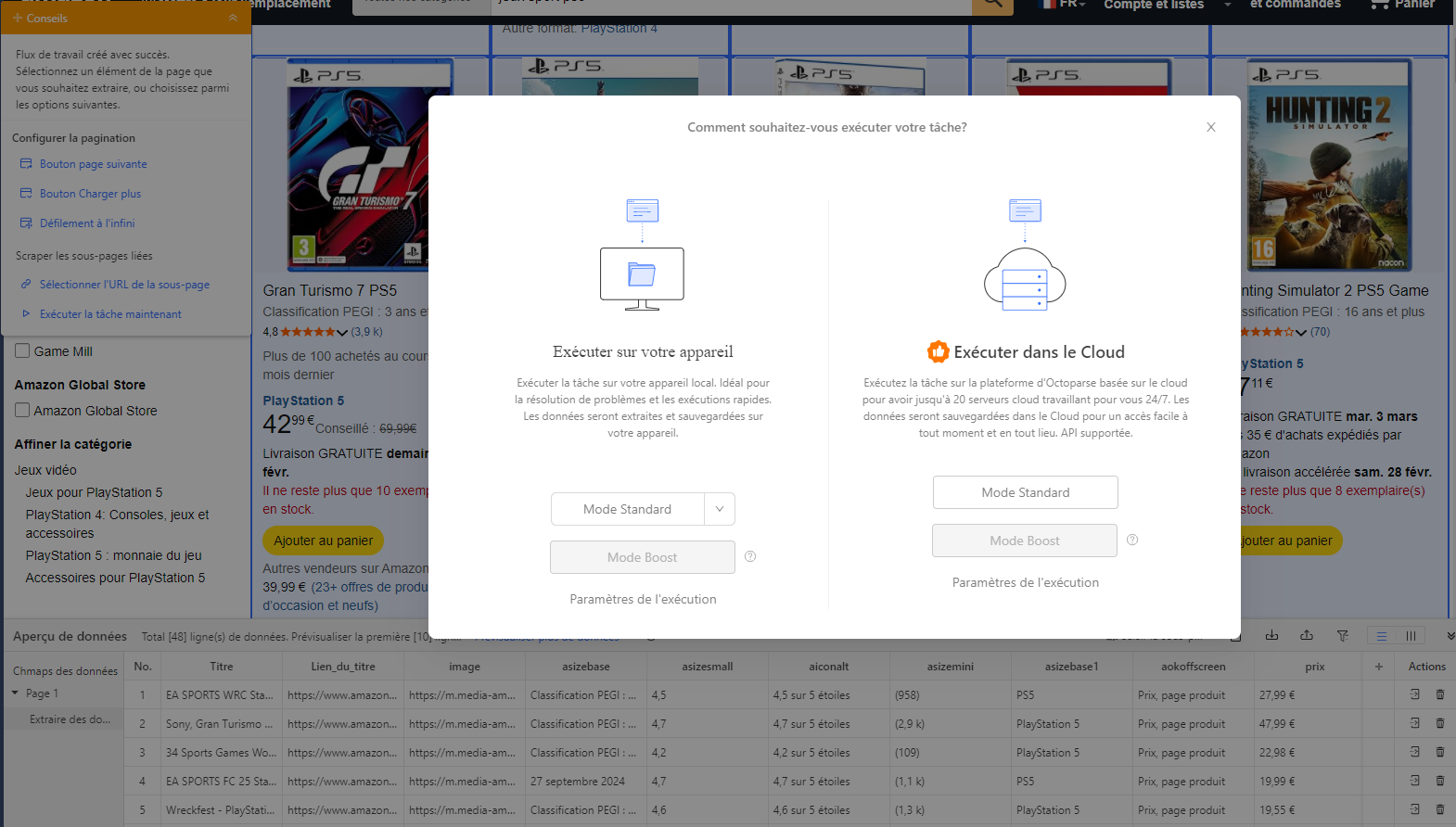Click move icon for row 4
Image resolution: width=1456 pixels, height=827 pixels.
[1415, 781]
